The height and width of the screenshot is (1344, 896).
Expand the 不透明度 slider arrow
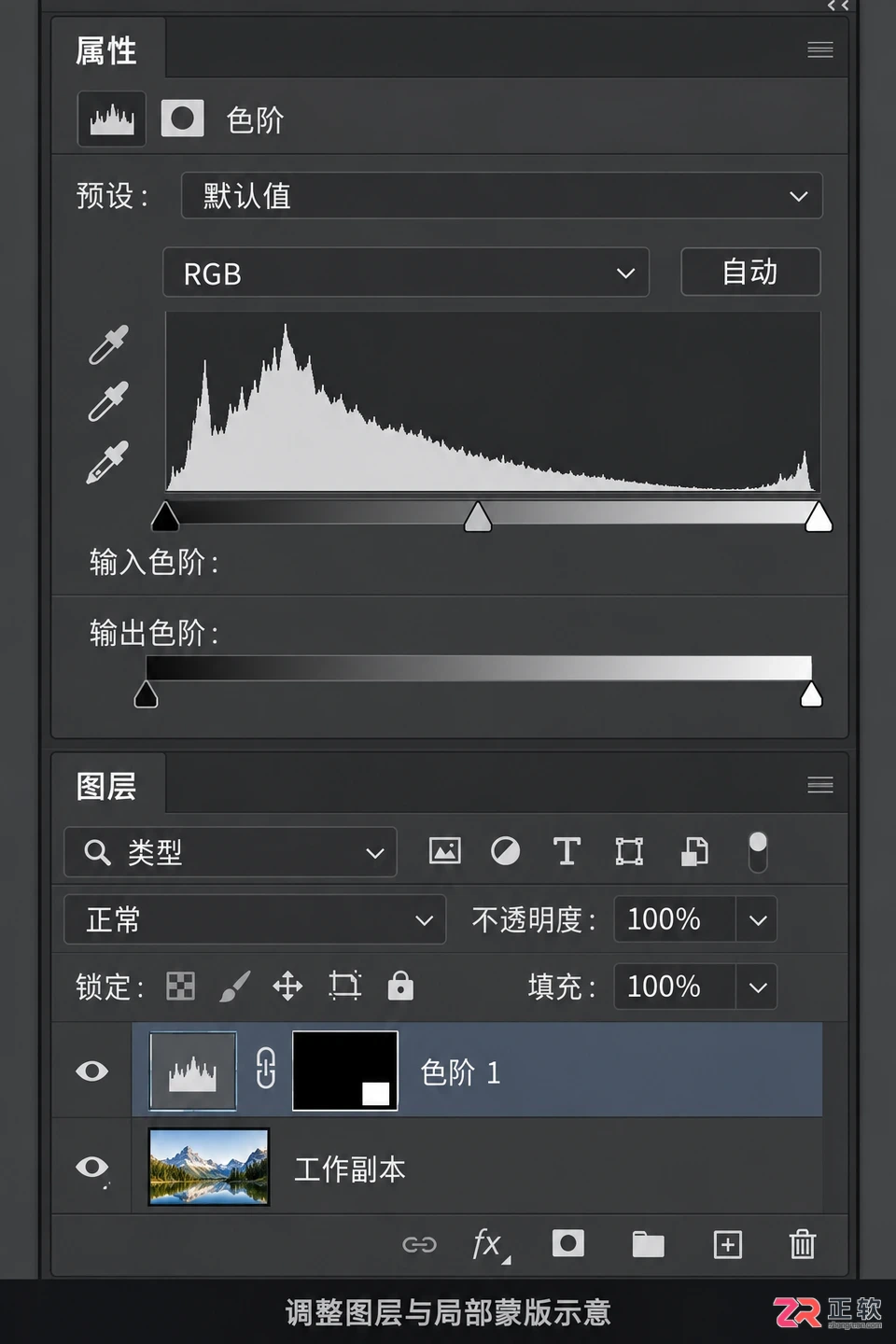[757, 920]
